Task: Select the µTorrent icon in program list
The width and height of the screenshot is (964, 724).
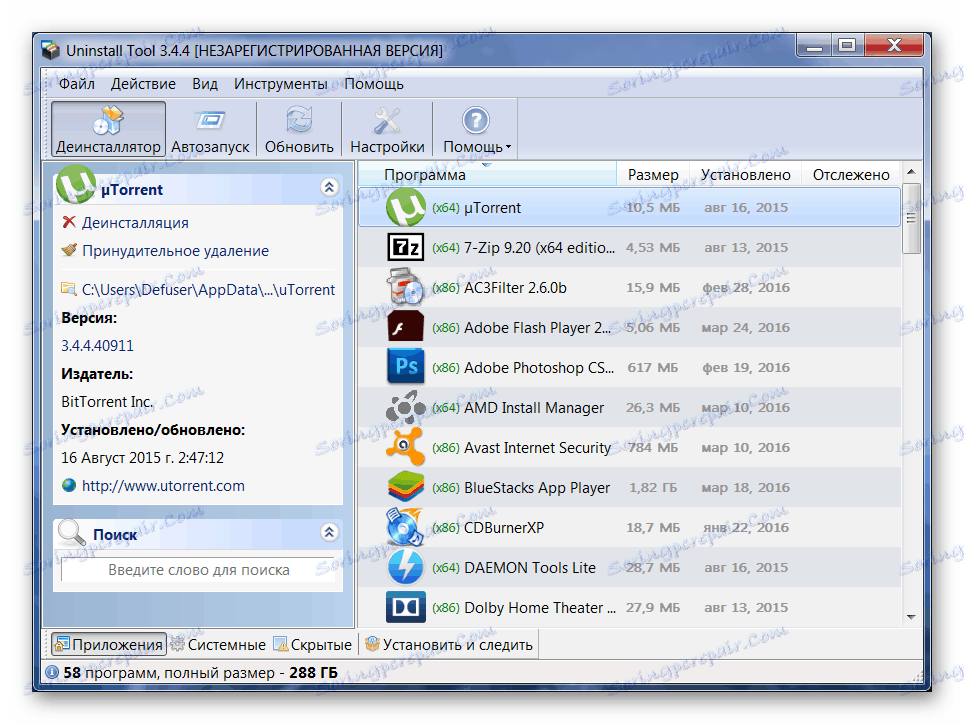Action: pyautogui.click(x=406, y=208)
